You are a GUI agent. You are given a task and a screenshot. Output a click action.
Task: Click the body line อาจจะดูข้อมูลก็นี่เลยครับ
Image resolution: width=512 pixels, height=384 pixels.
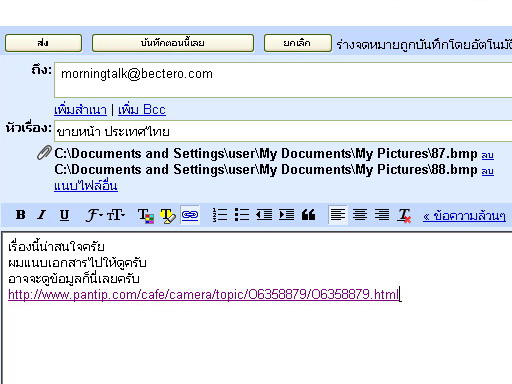click(x=74, y=279)
